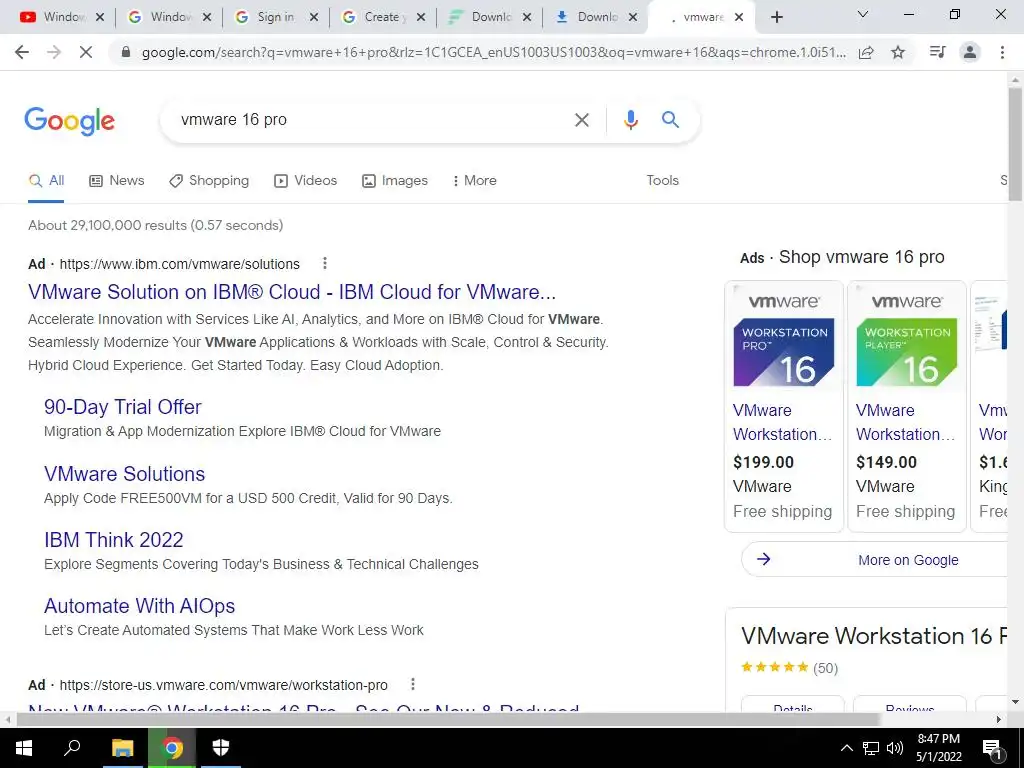Stop loading the page

click(86, 52)
